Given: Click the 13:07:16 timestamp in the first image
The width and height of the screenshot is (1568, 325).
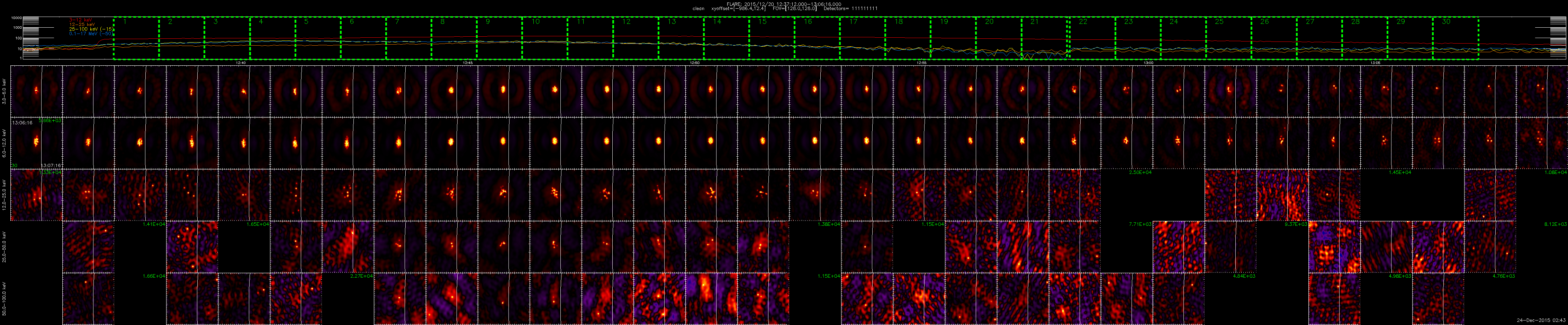Looking at the screenshot, I should point(51,165).
